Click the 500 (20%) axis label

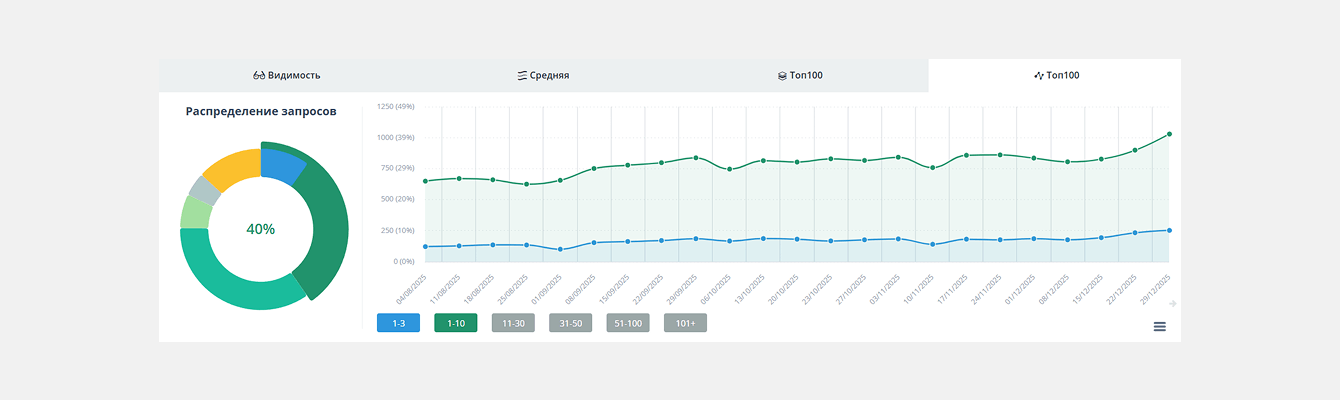[x=397, y=199]
